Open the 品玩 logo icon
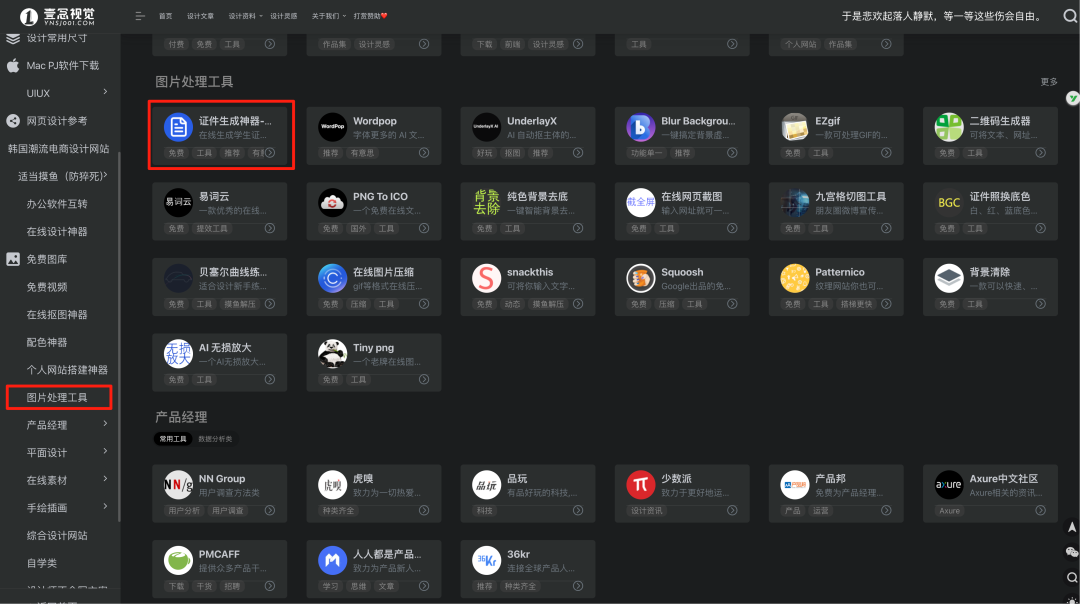The image size is (1080, 604). (486, 485)
